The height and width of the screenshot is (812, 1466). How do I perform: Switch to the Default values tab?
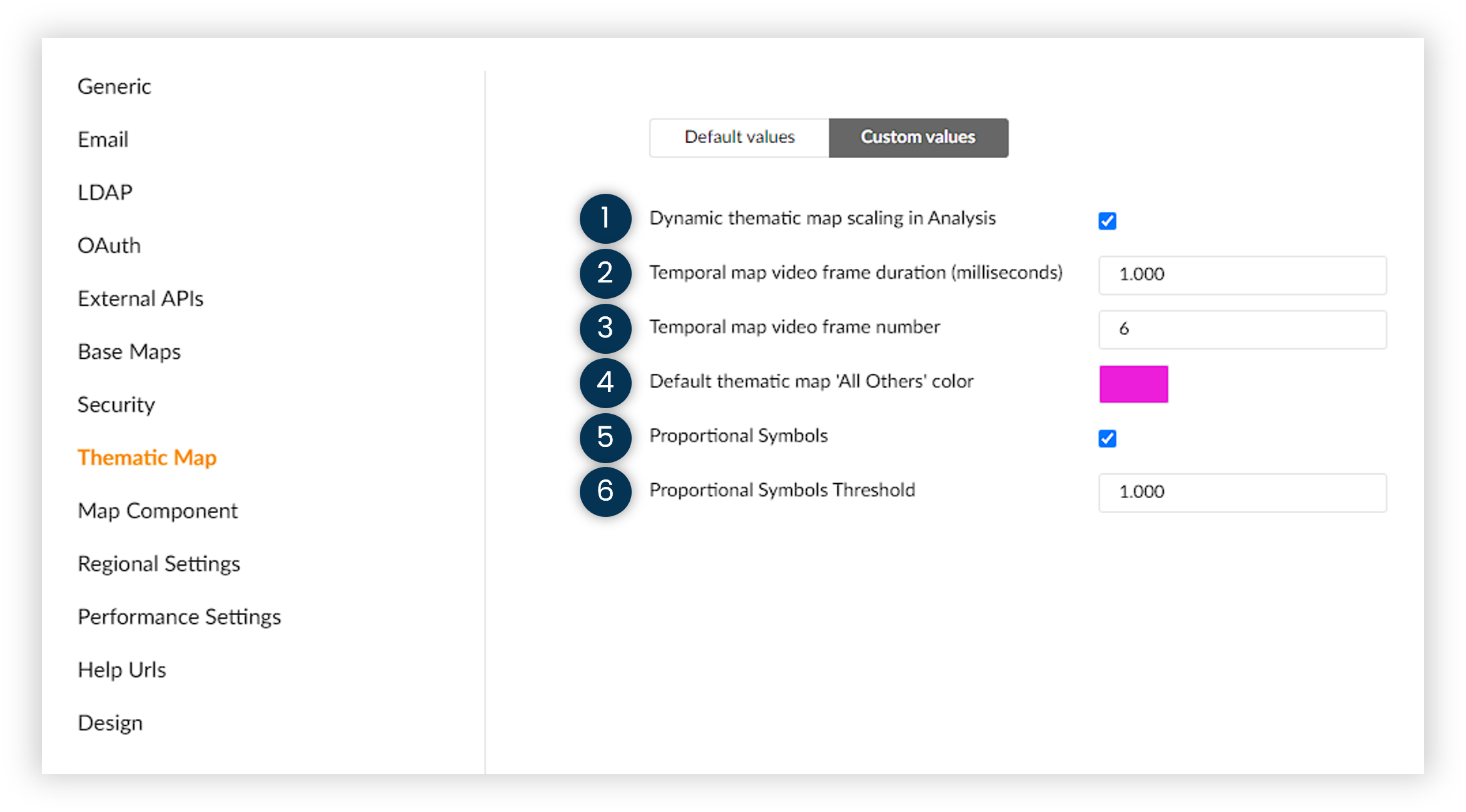tap(739, 138)
